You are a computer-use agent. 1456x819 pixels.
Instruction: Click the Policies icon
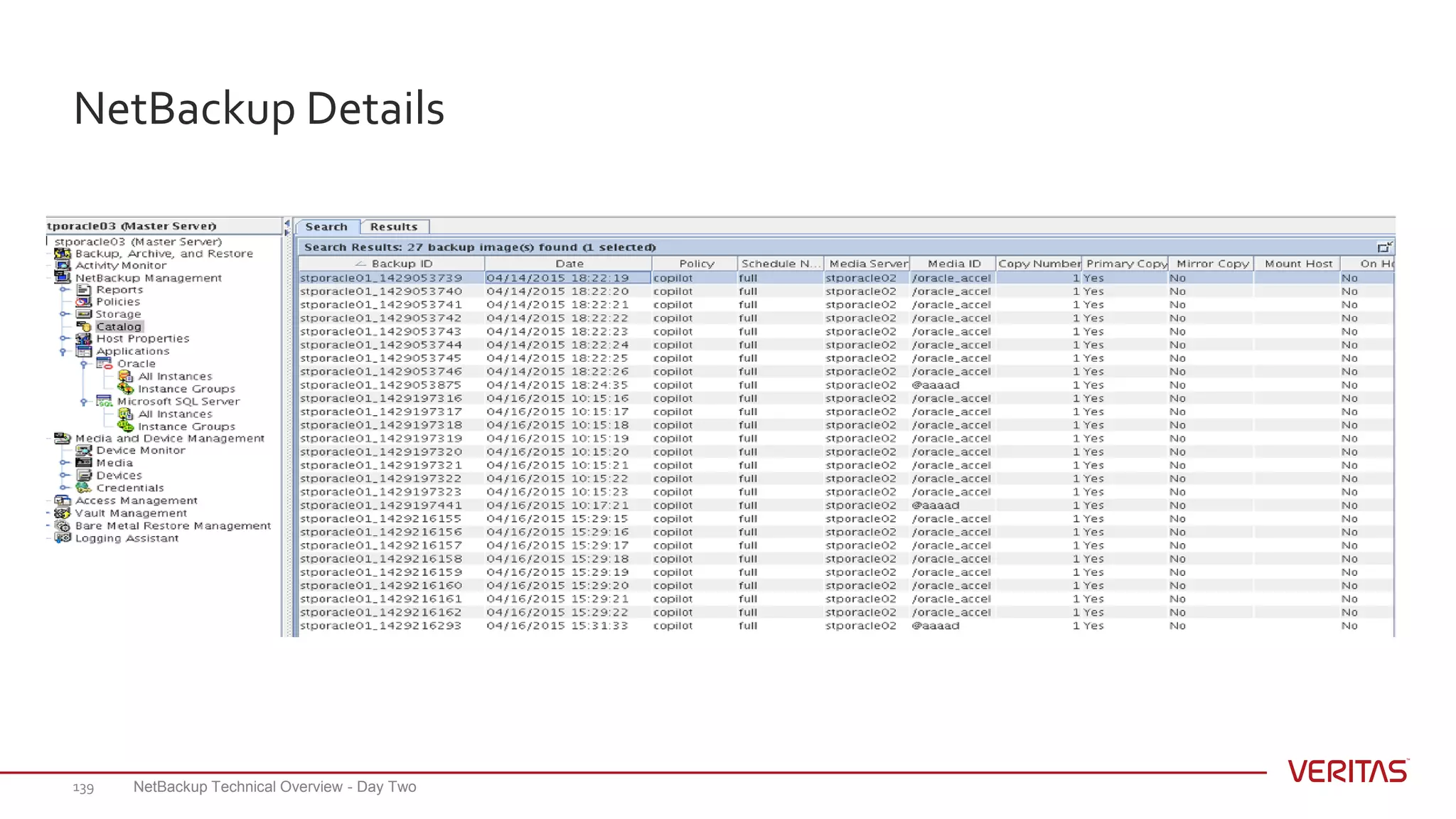(x=84, y=302)
